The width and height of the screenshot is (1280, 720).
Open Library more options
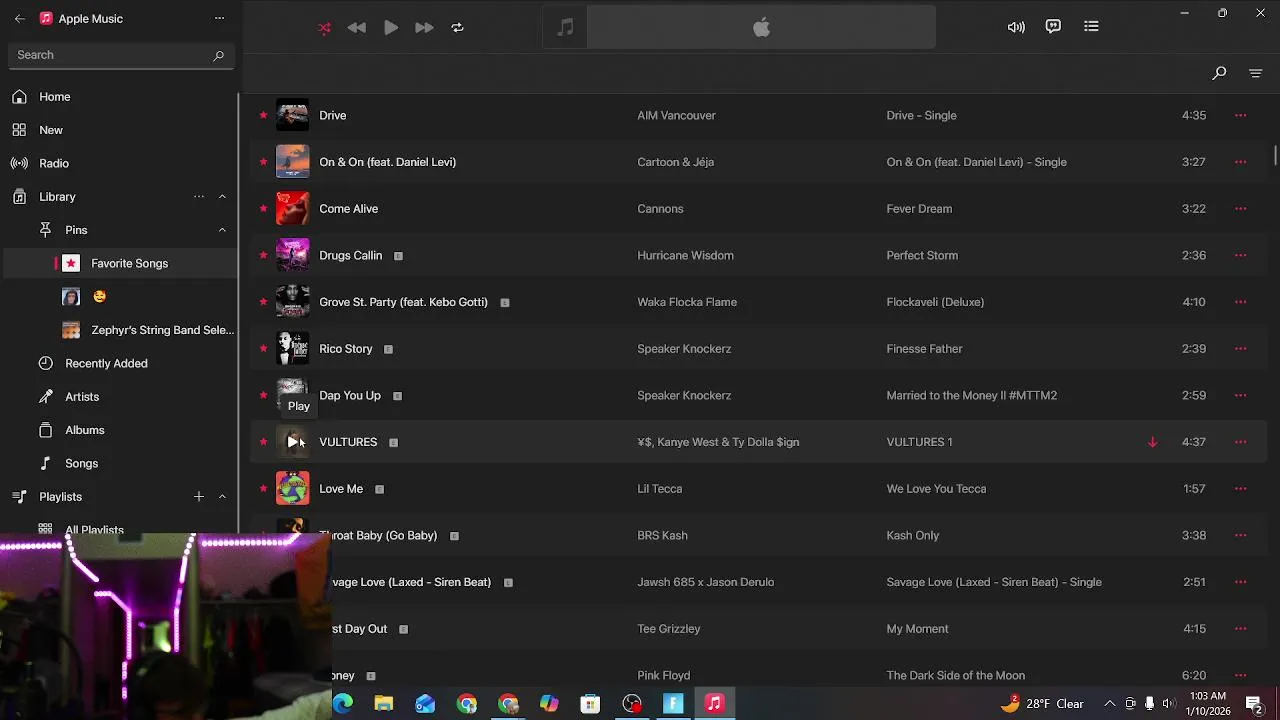tap(199, 197)
